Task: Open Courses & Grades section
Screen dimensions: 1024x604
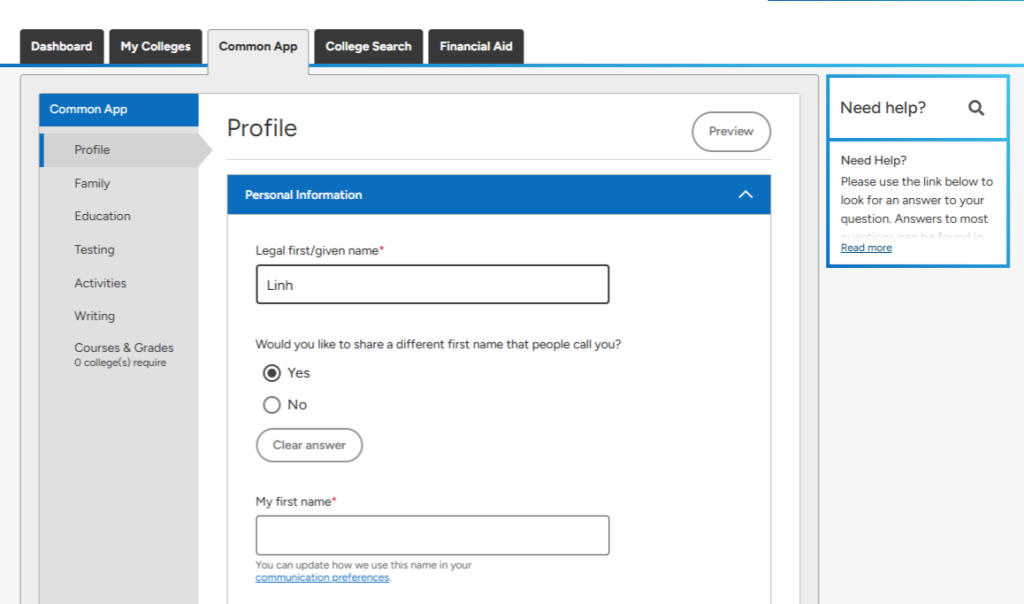Action: point(124,349)
